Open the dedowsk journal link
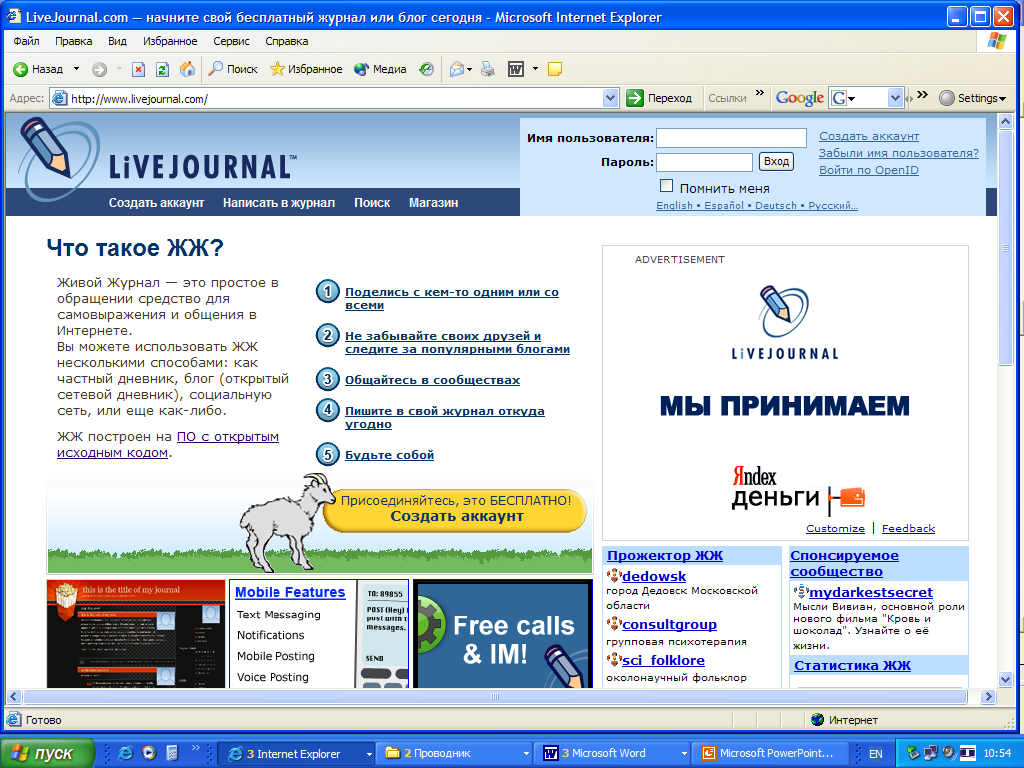The image size is (1024, 768). pos(654,576)
